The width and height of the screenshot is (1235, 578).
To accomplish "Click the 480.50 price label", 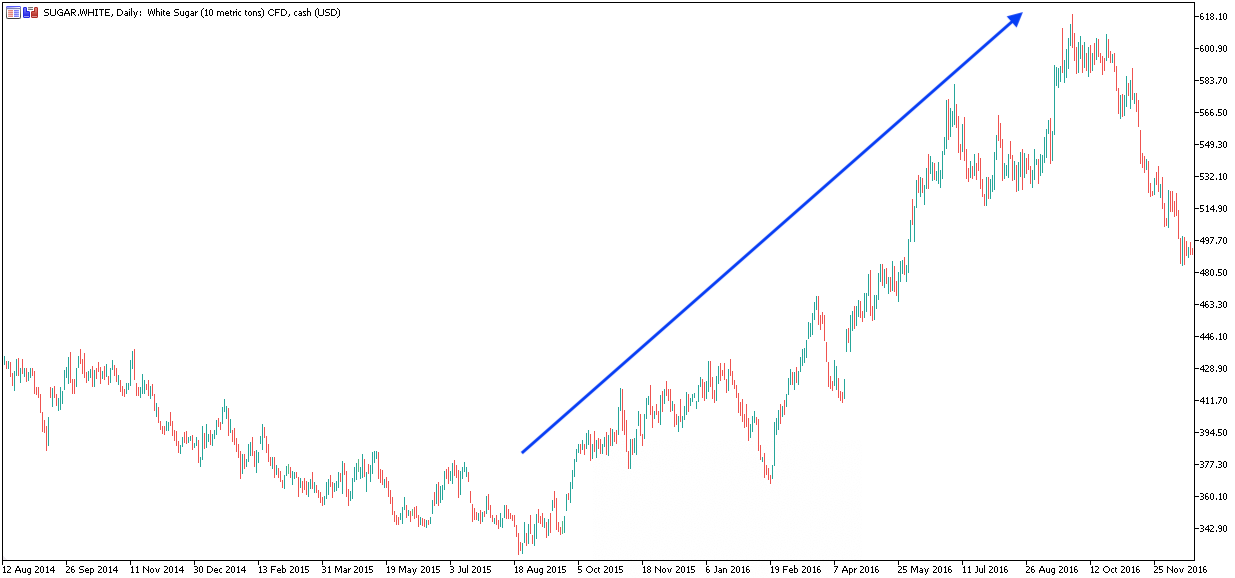I will [x=1213, y=273].
